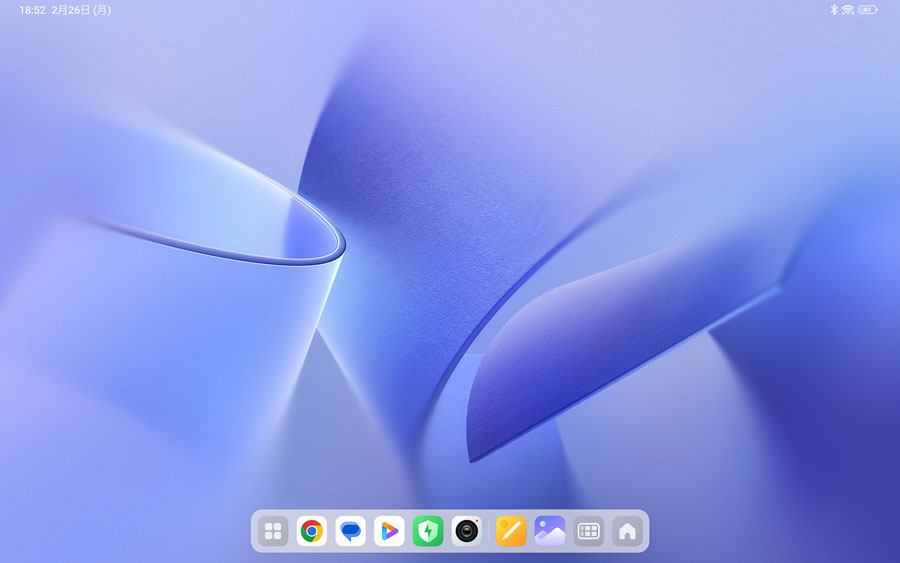
Task: Open the blue Messages chat bubble app
Action: tap(350, 531)
